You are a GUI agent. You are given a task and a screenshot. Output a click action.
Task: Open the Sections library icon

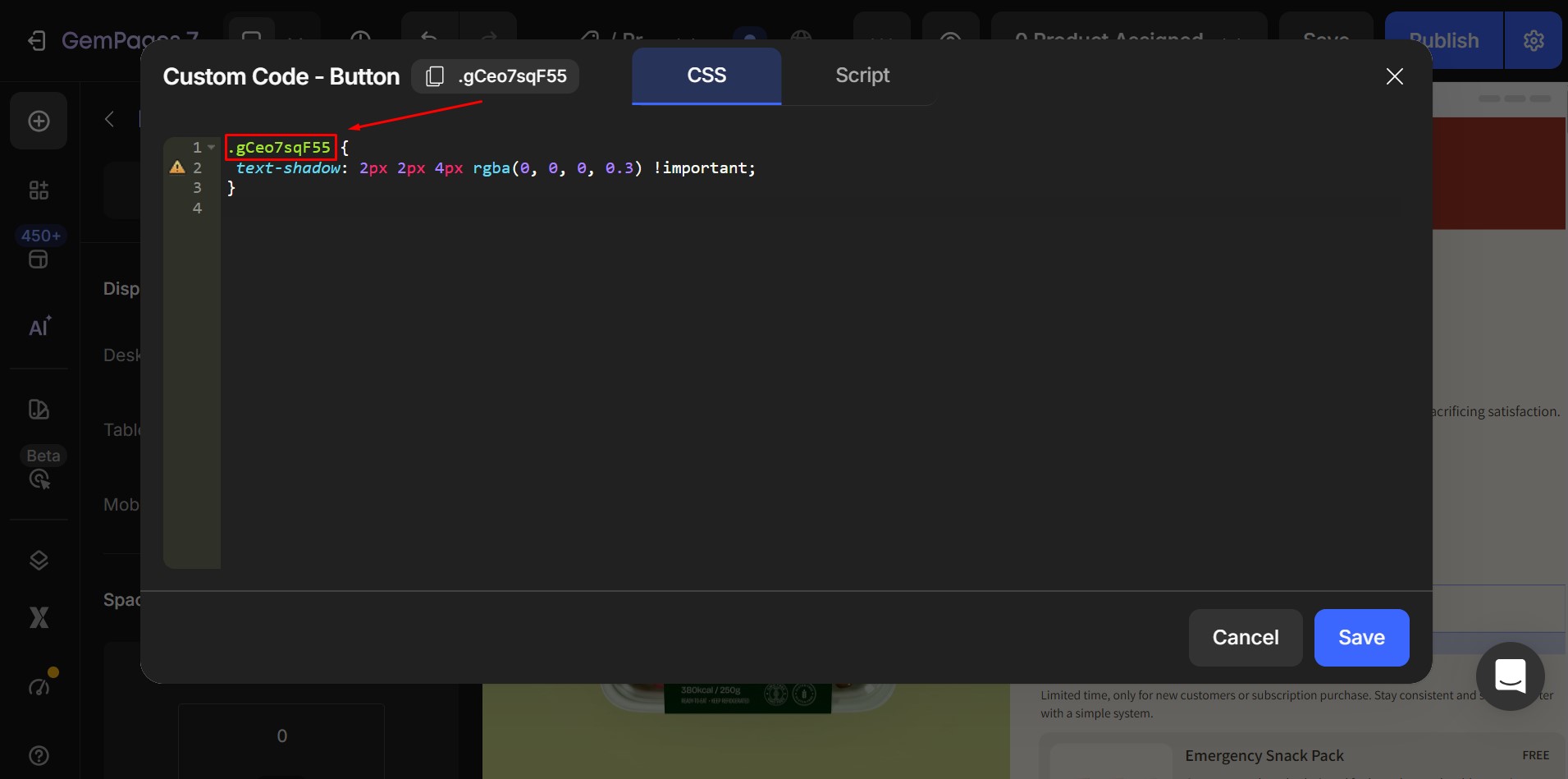click(39, 190)
